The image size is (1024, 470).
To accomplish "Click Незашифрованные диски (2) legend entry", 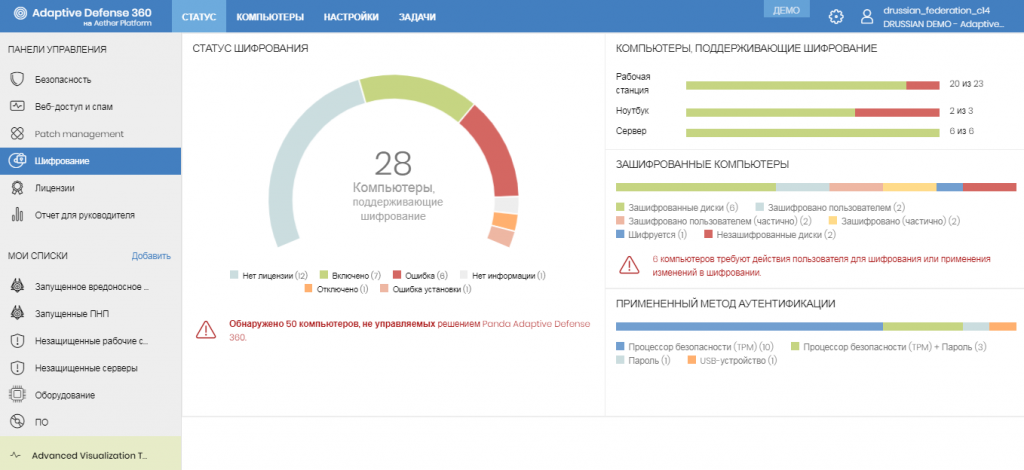I will click(770, 234).
